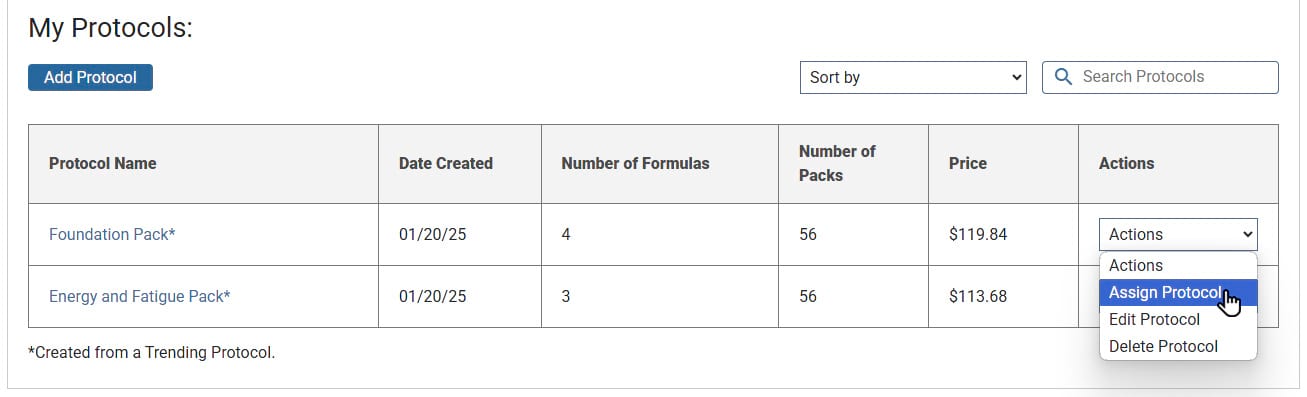Click the Number of Packs column header

coord(837,163)
